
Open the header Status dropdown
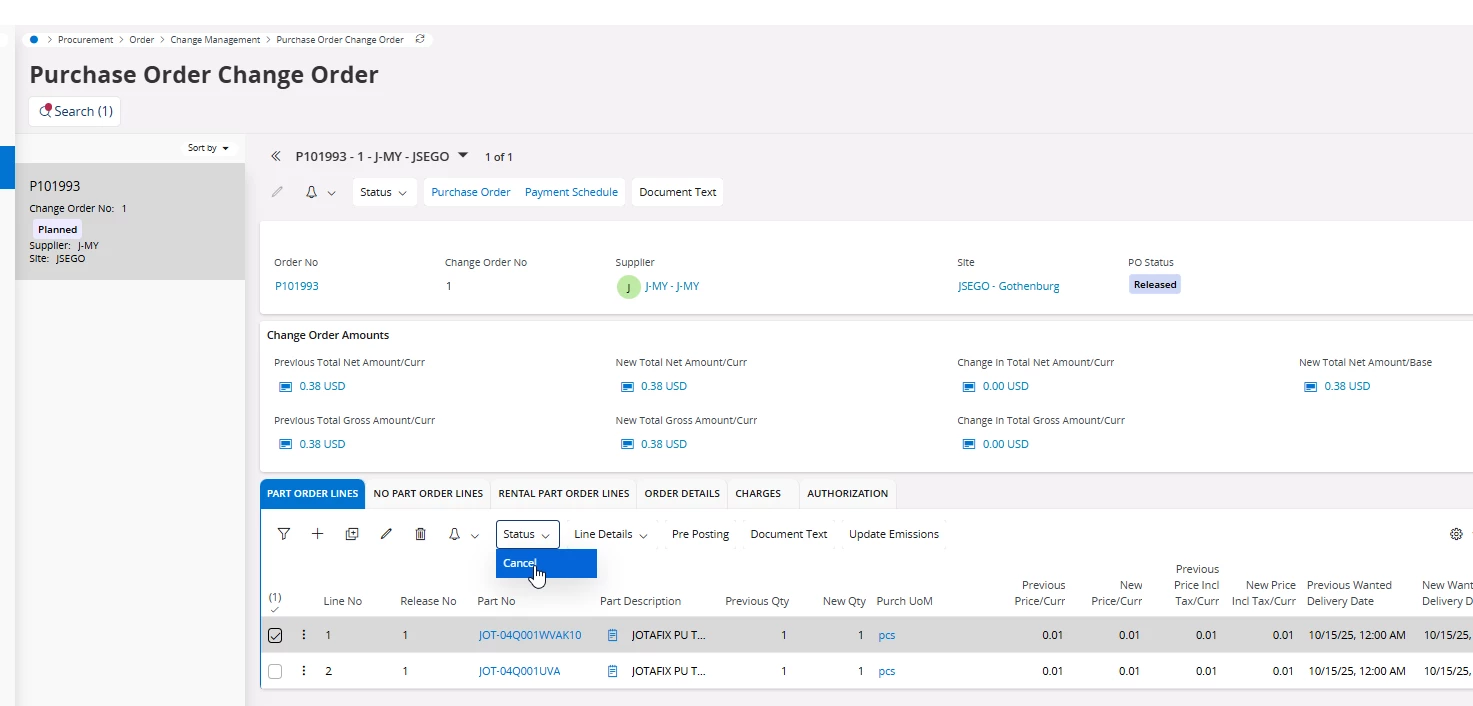(384, 192)
